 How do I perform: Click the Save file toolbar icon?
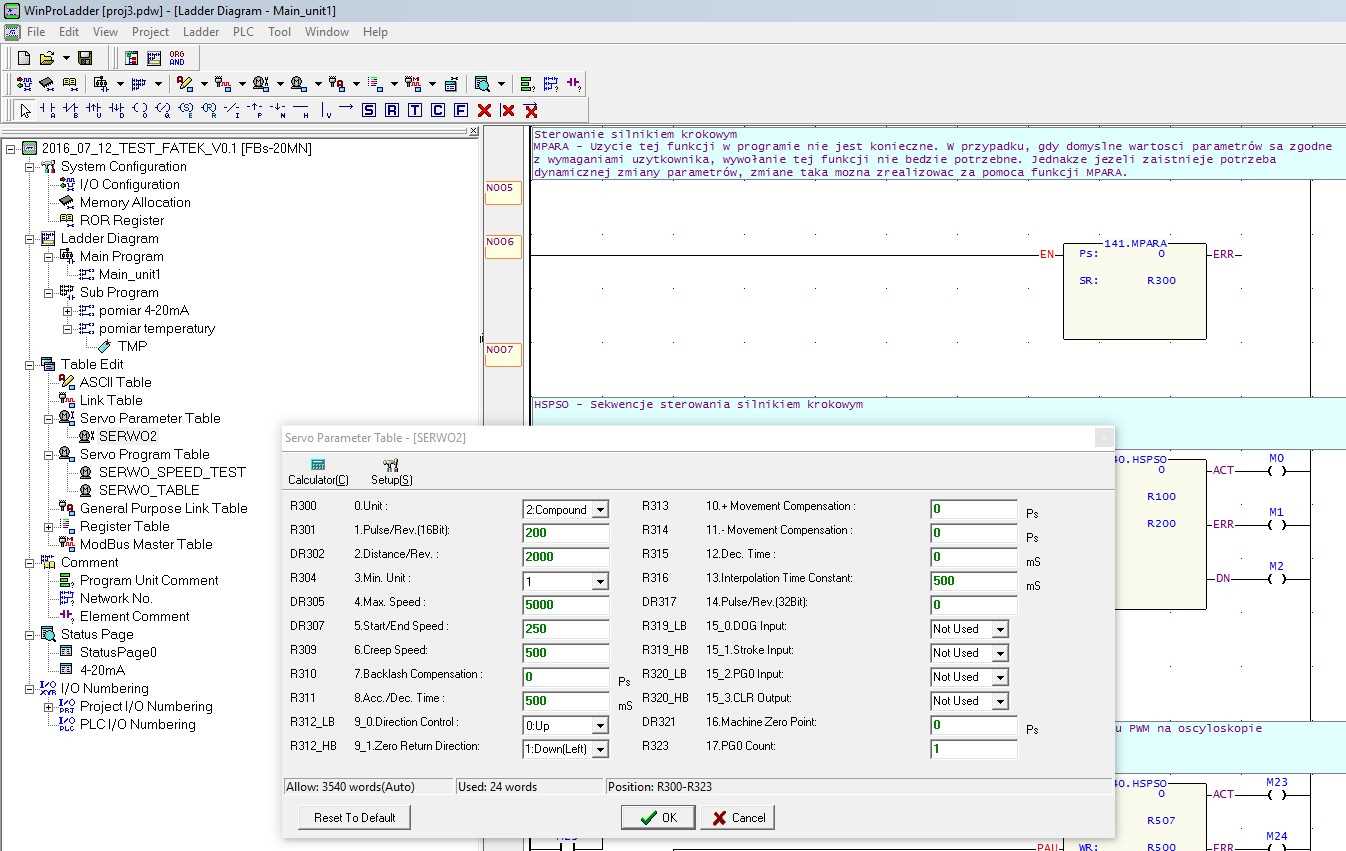pos(85,58)
